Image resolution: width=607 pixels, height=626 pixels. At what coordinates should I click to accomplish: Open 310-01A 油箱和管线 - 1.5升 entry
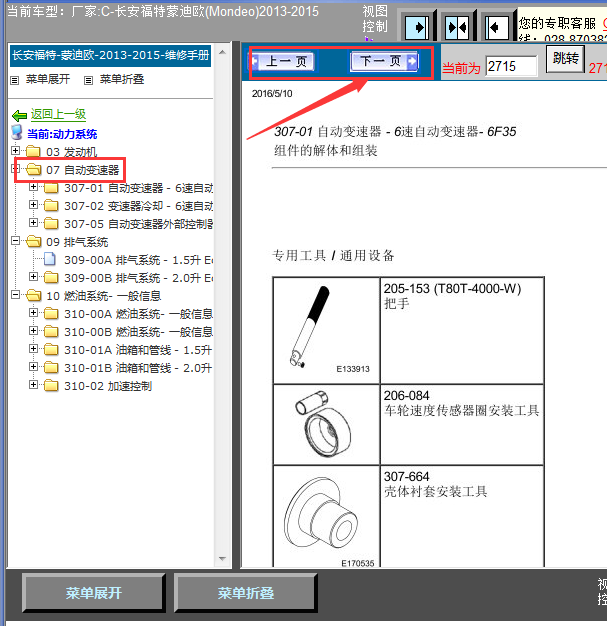pyautogui.click(x=138, y=350)
